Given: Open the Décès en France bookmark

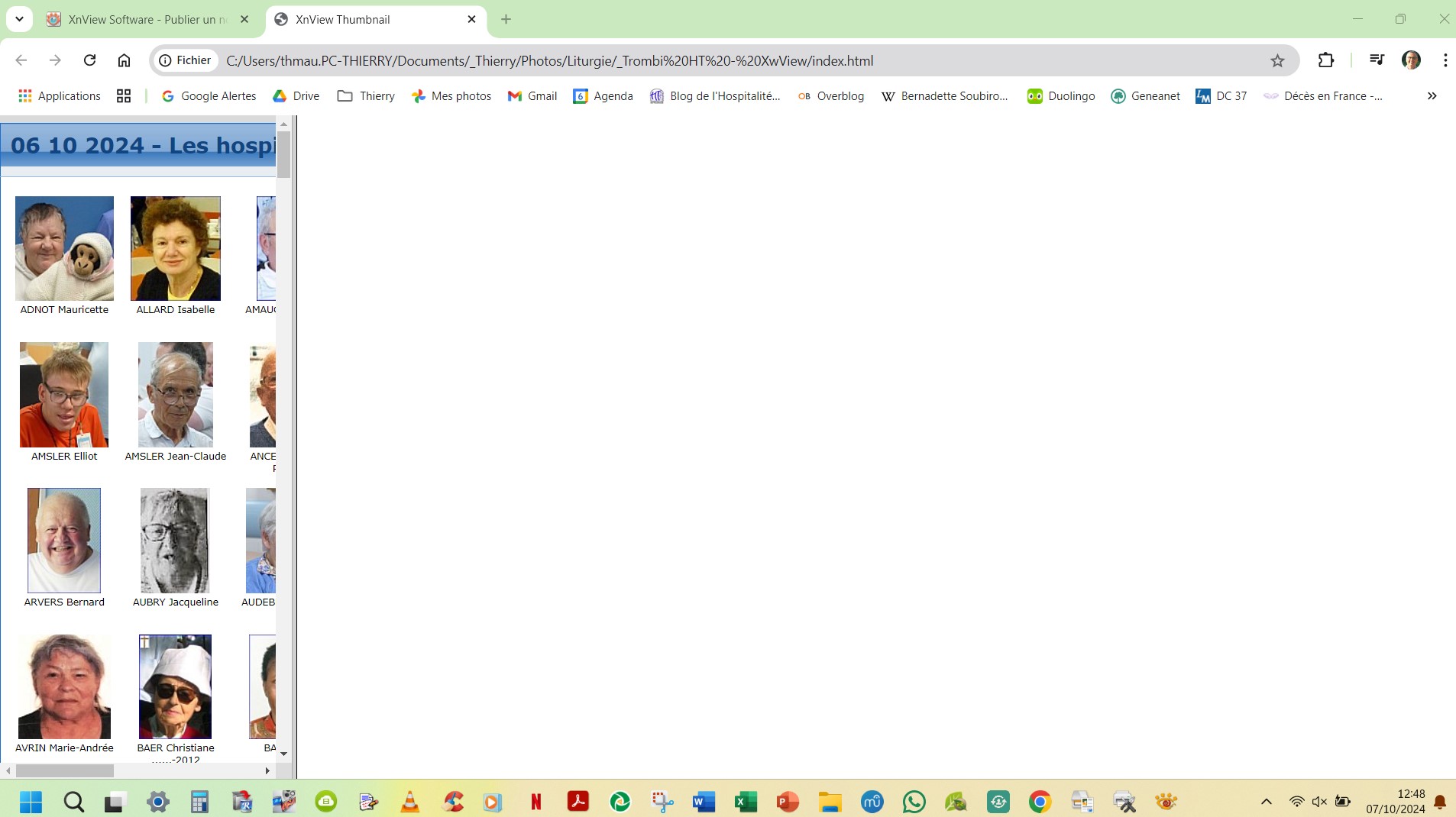Looking at the screenshot, I should pyautogui.click(x=1323, y=95).
